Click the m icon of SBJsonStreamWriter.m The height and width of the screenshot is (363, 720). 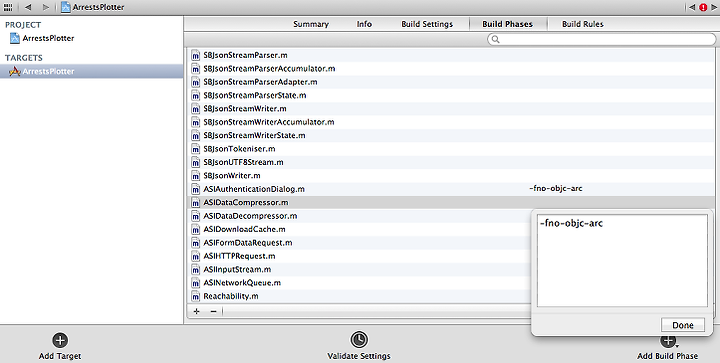(196, 109)
